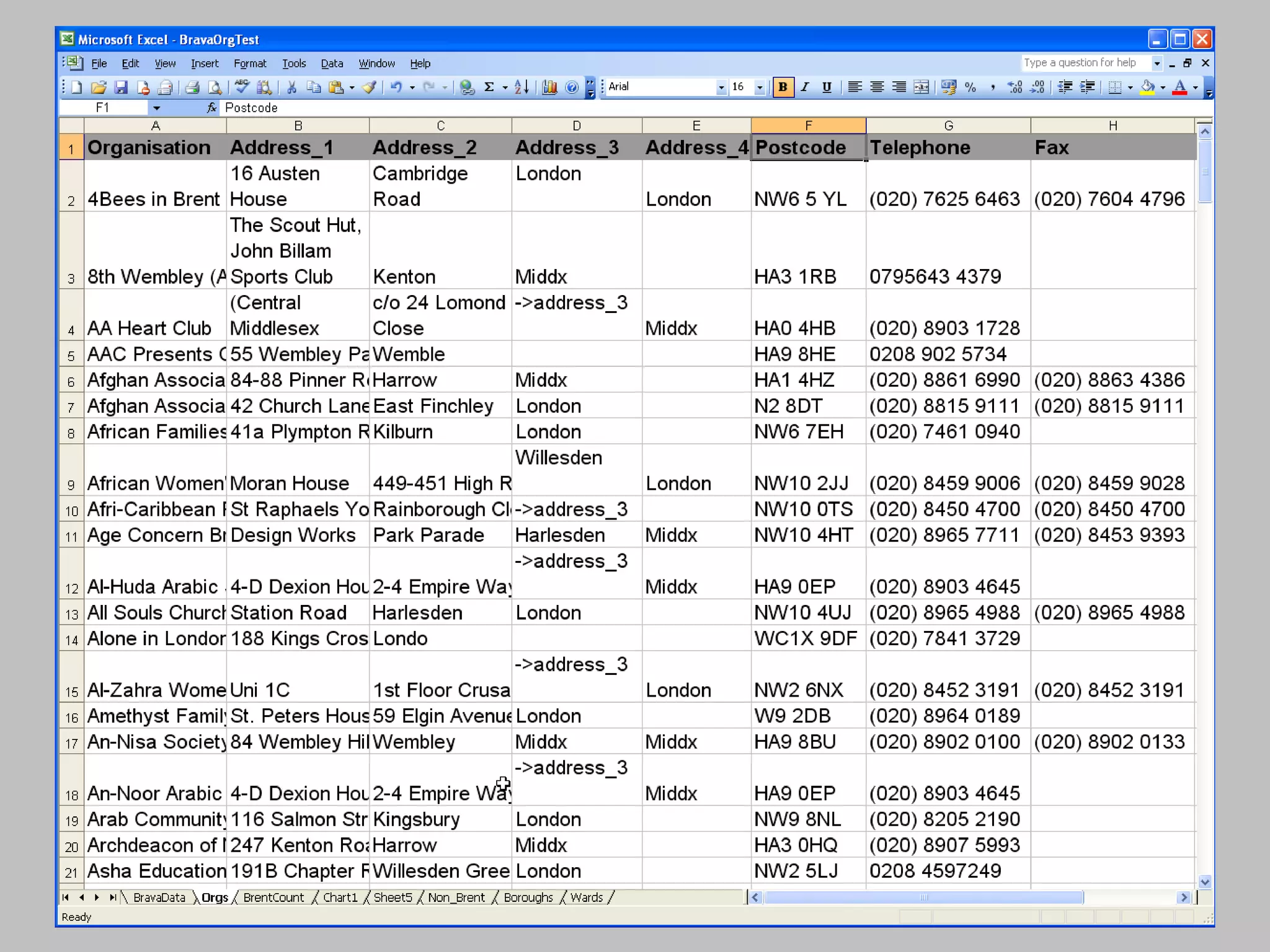Screen dimensions: 1270x952
Task: Open the Format menu
Action: 249,63
